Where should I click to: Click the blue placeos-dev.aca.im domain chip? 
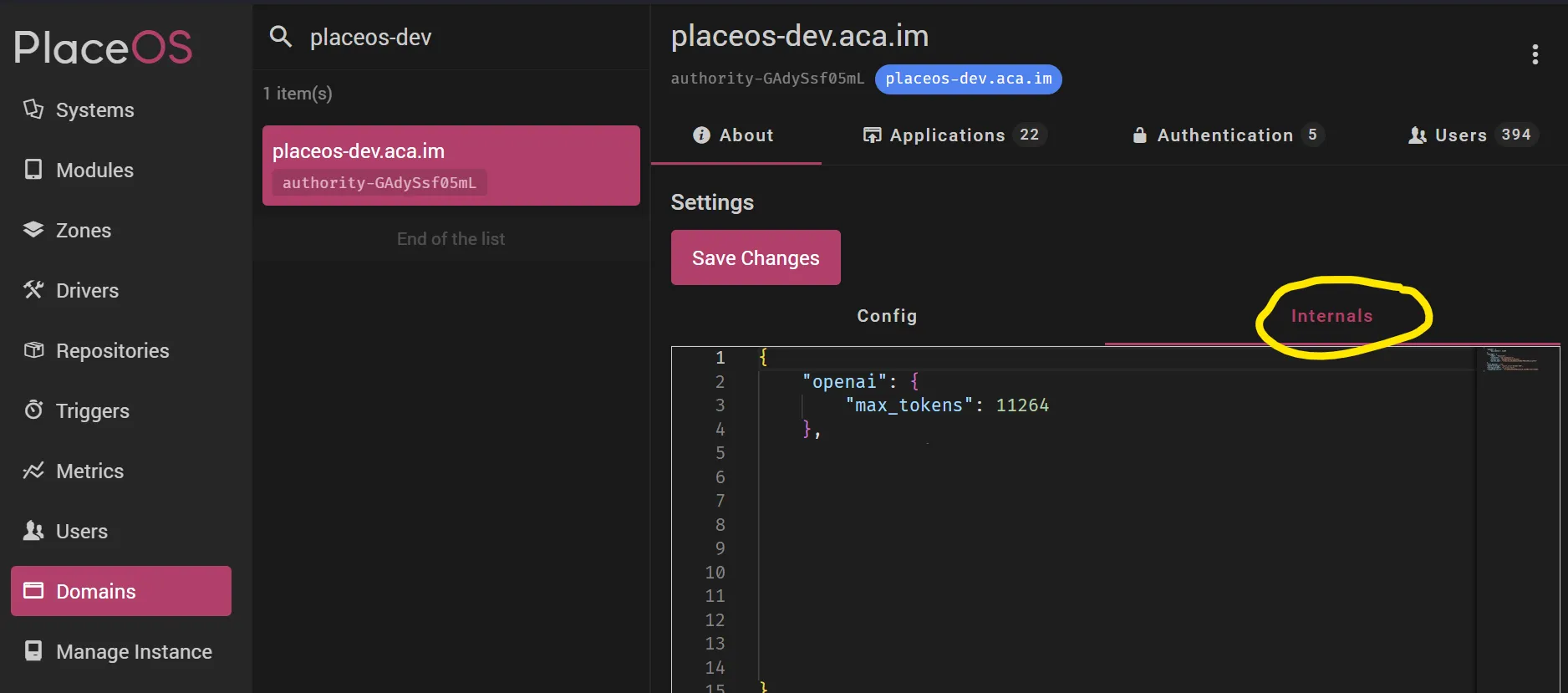tap(968, 79)
